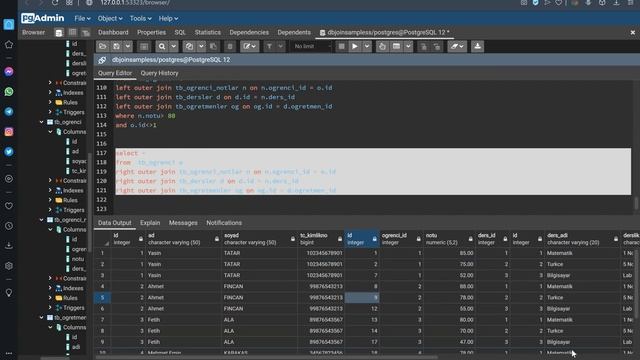Open the Query History tab
This screenshot has width=640, height=360.
[160, 73]
